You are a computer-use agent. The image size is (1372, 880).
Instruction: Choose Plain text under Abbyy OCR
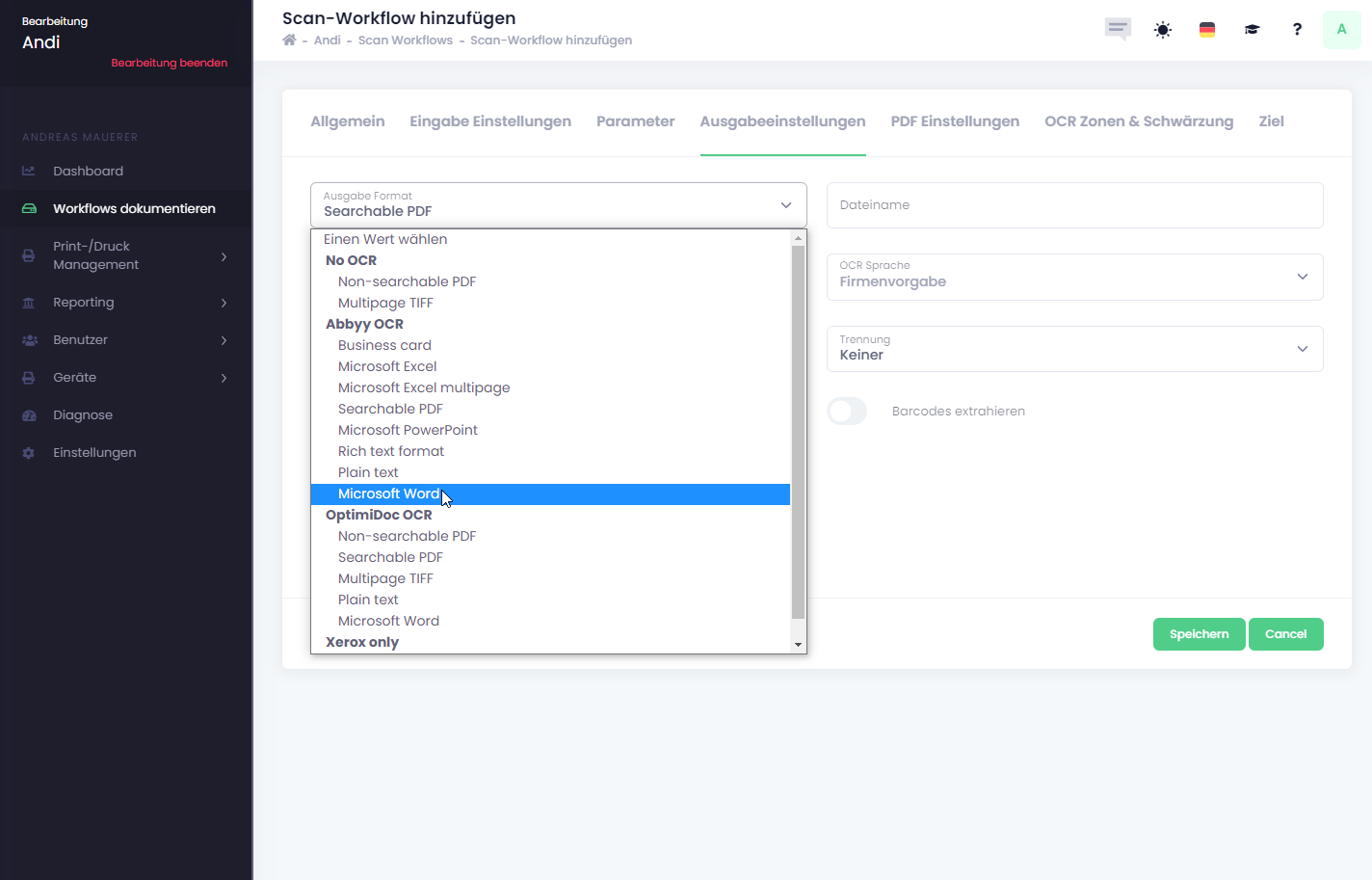point(550,472)
